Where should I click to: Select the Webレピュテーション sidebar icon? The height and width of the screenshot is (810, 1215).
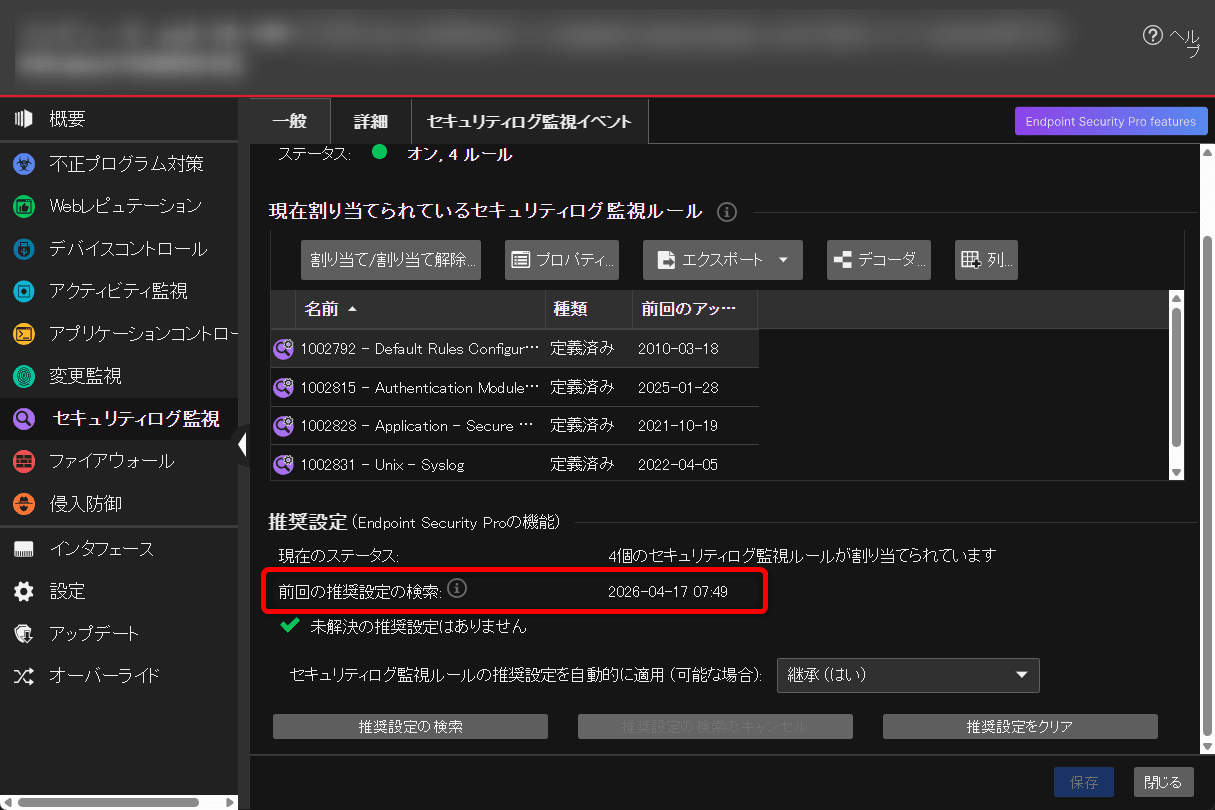22,204
